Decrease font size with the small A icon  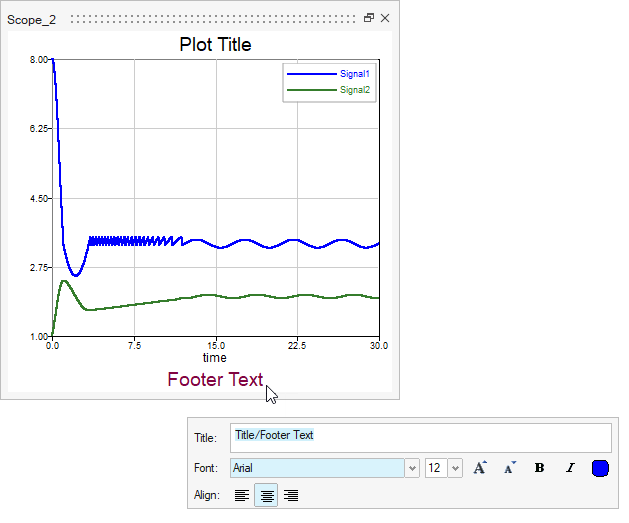click(509, 468)
